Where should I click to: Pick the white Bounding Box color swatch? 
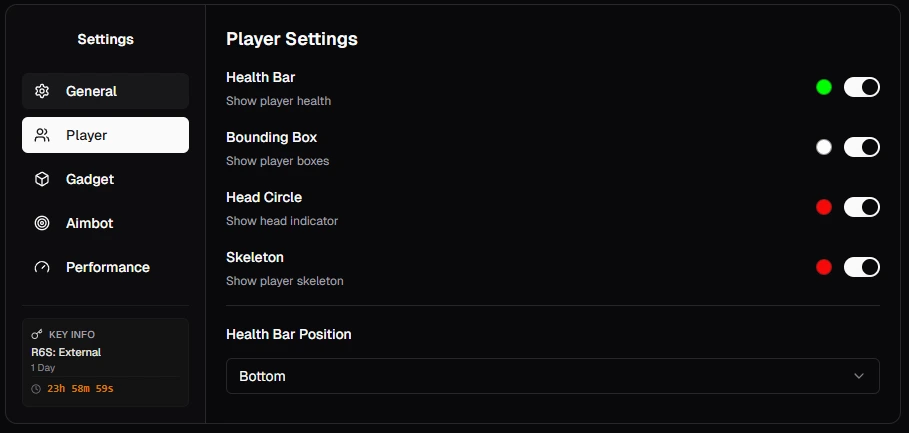(x=824, y=147)
